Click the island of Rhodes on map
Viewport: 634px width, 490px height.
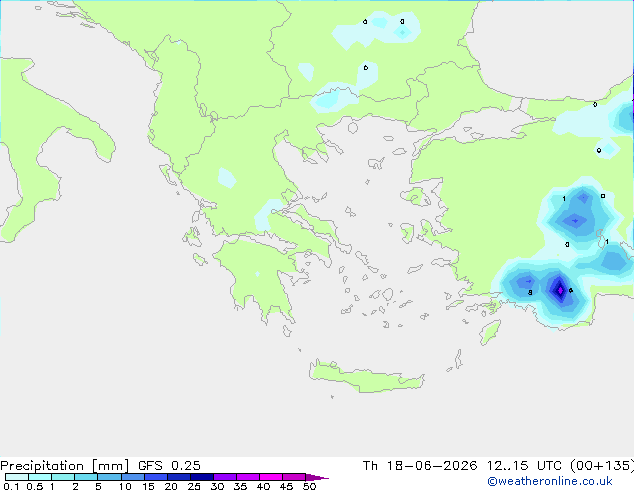tap(490, 332)
